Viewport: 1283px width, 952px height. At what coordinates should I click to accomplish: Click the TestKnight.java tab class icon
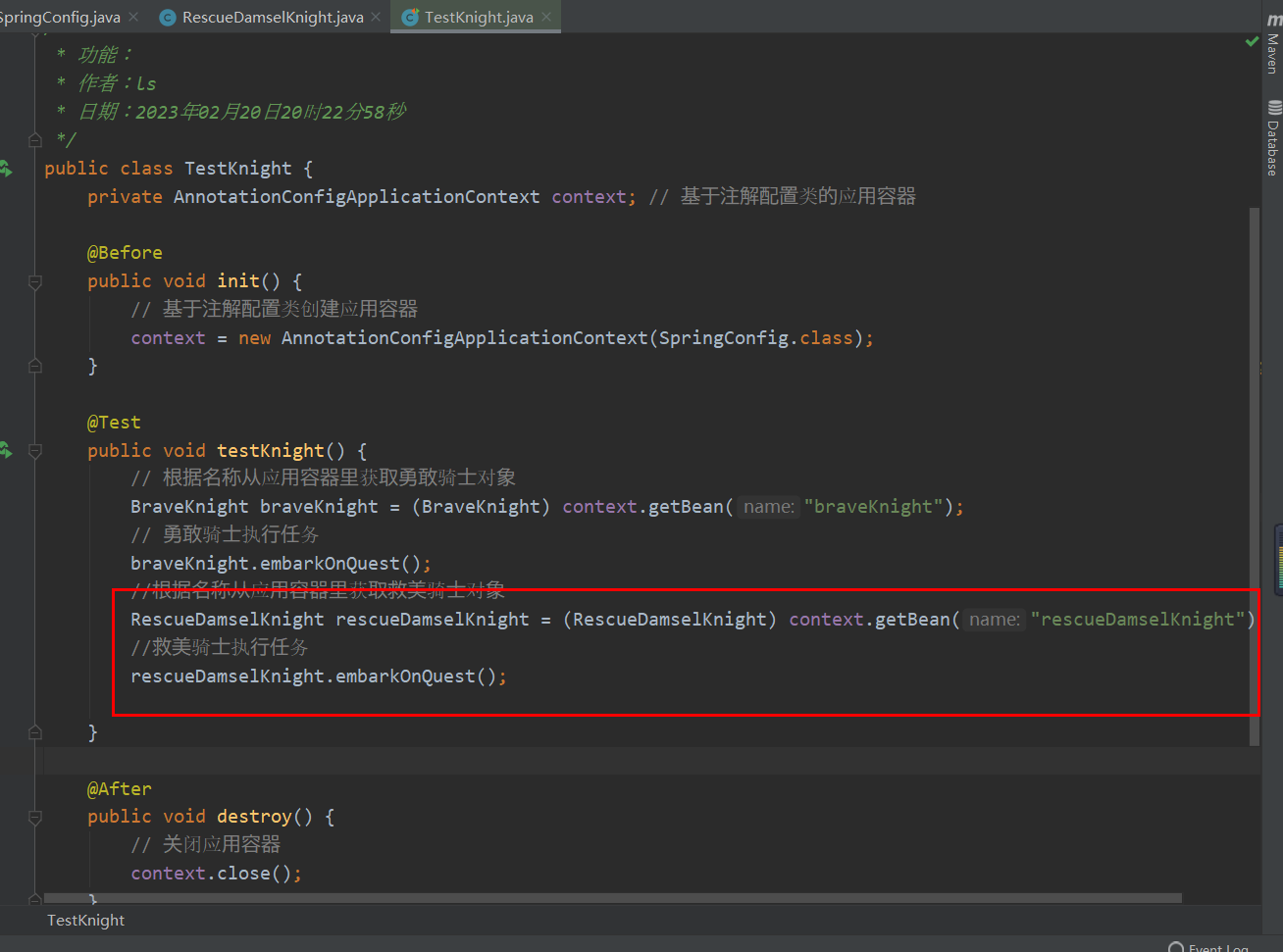(410, 17)
